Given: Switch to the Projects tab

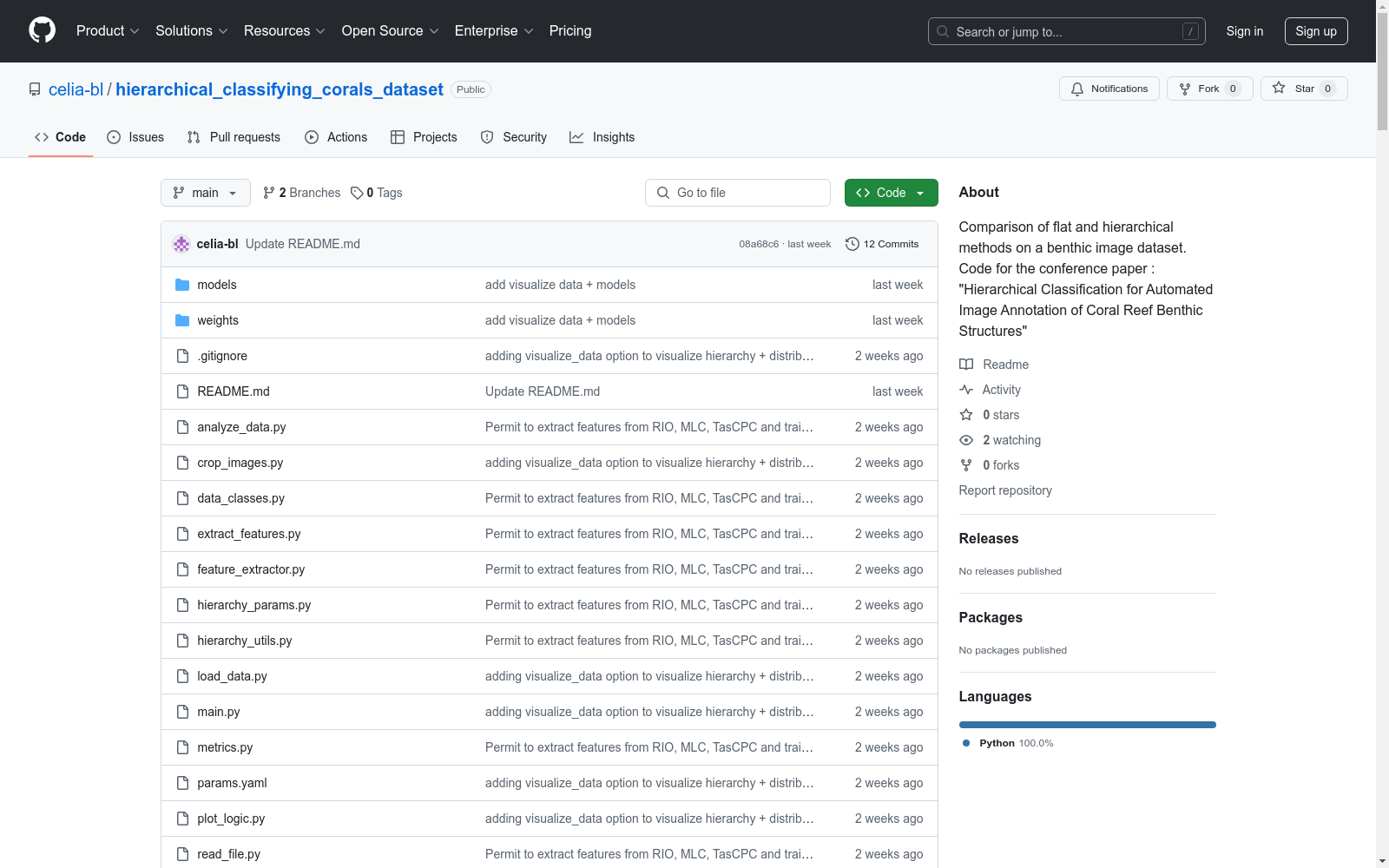Looking at the screenshot, I should (x=424, y=137).
